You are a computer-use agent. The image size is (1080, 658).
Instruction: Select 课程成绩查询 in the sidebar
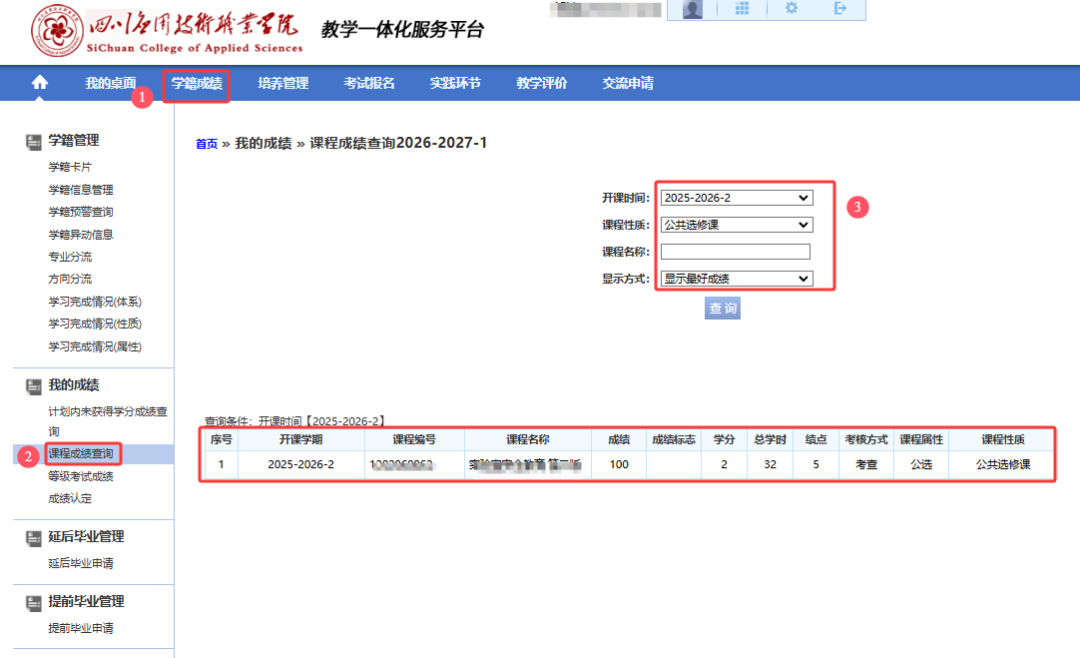[x=81, y=453]
